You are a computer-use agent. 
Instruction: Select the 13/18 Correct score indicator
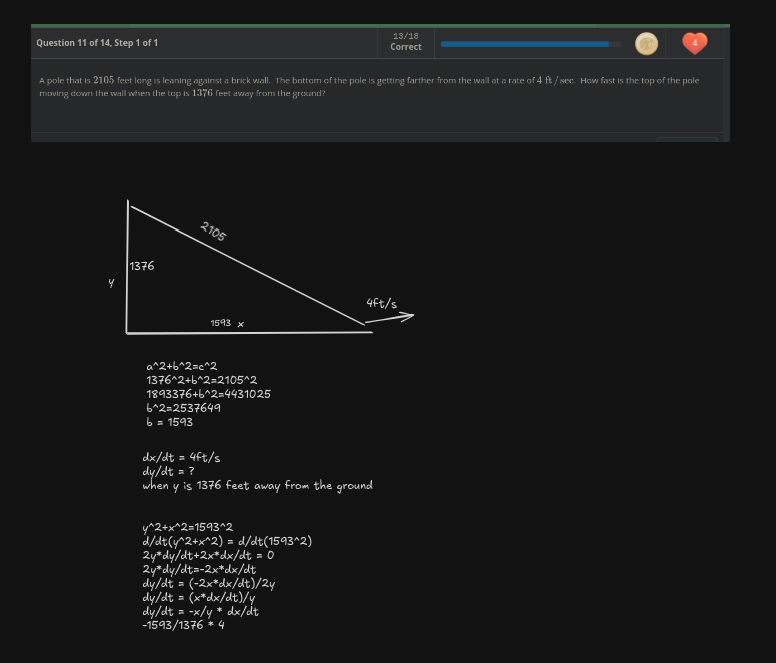pos(405,41)
